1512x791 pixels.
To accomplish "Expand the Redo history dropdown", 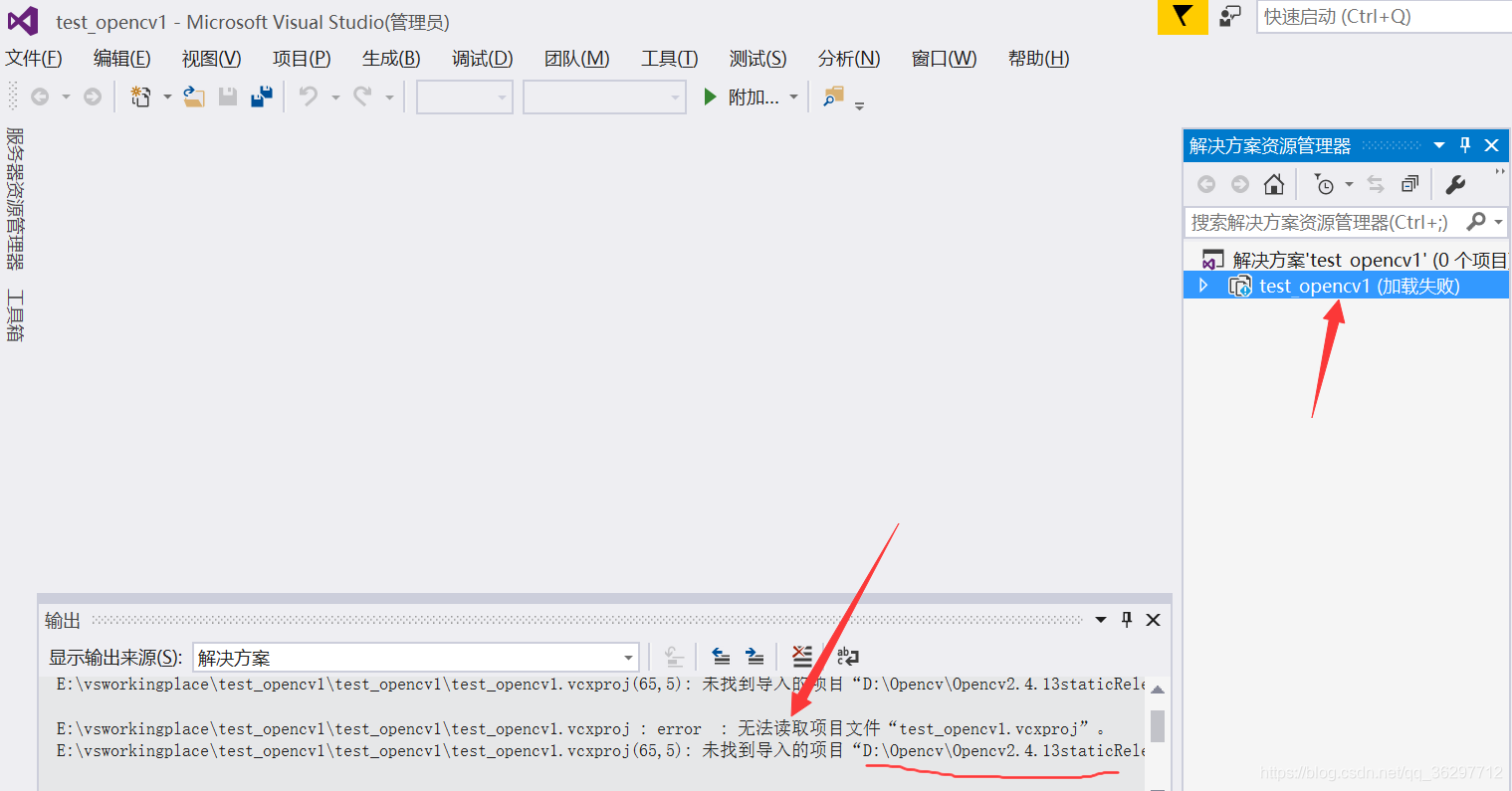I will (x=389, y=98).
